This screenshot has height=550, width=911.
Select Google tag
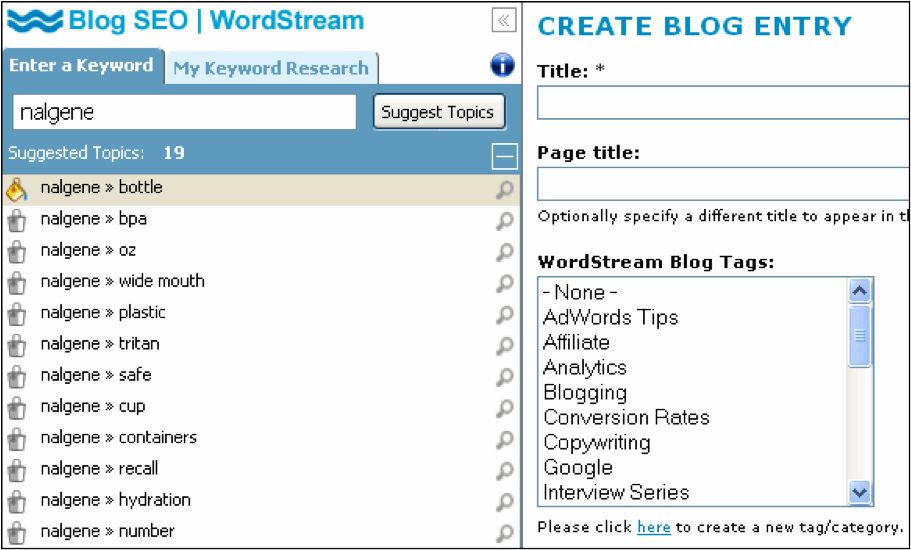(x=578, y=468)
